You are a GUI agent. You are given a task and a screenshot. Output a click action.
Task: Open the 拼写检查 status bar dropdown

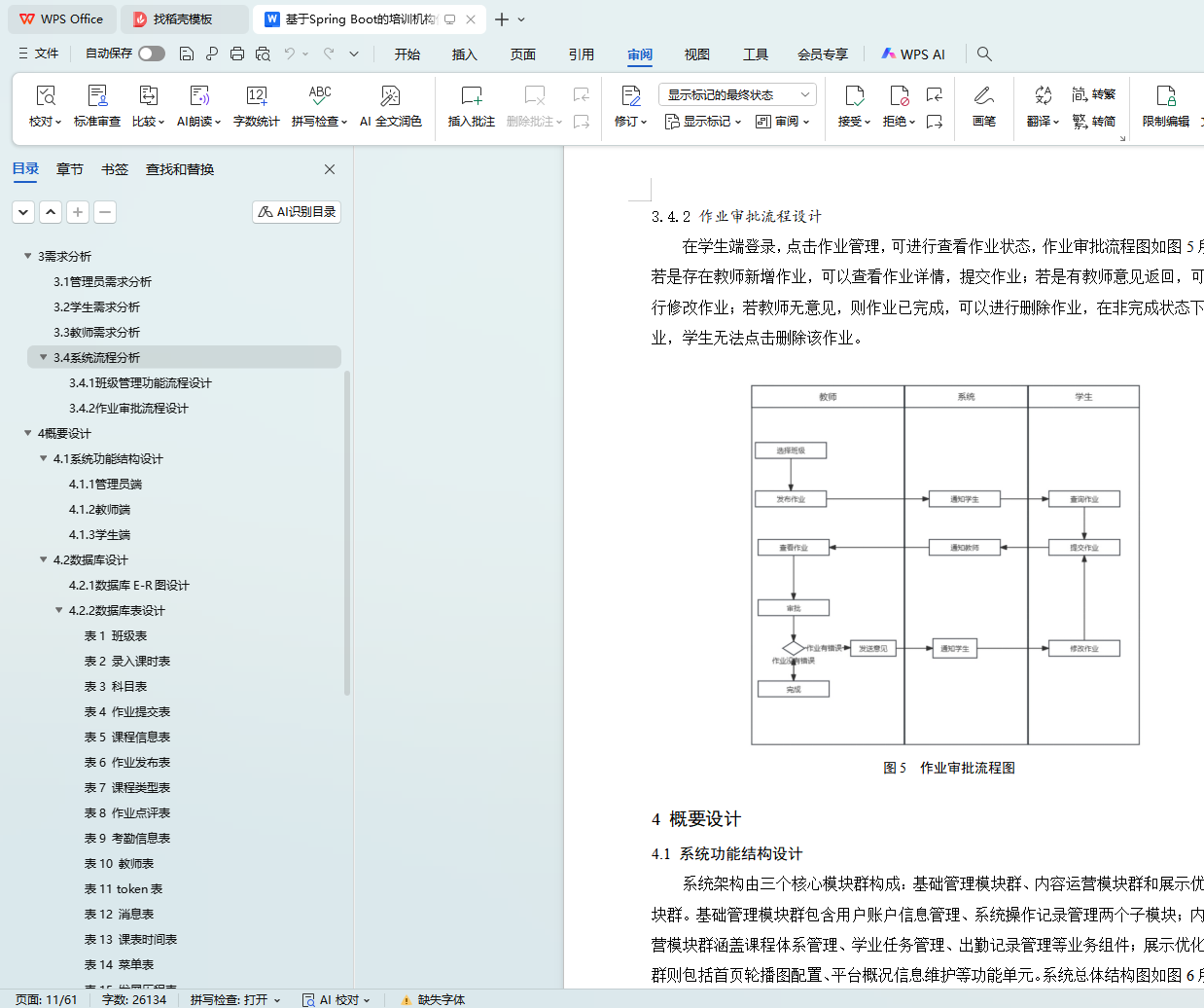[235, 999]
